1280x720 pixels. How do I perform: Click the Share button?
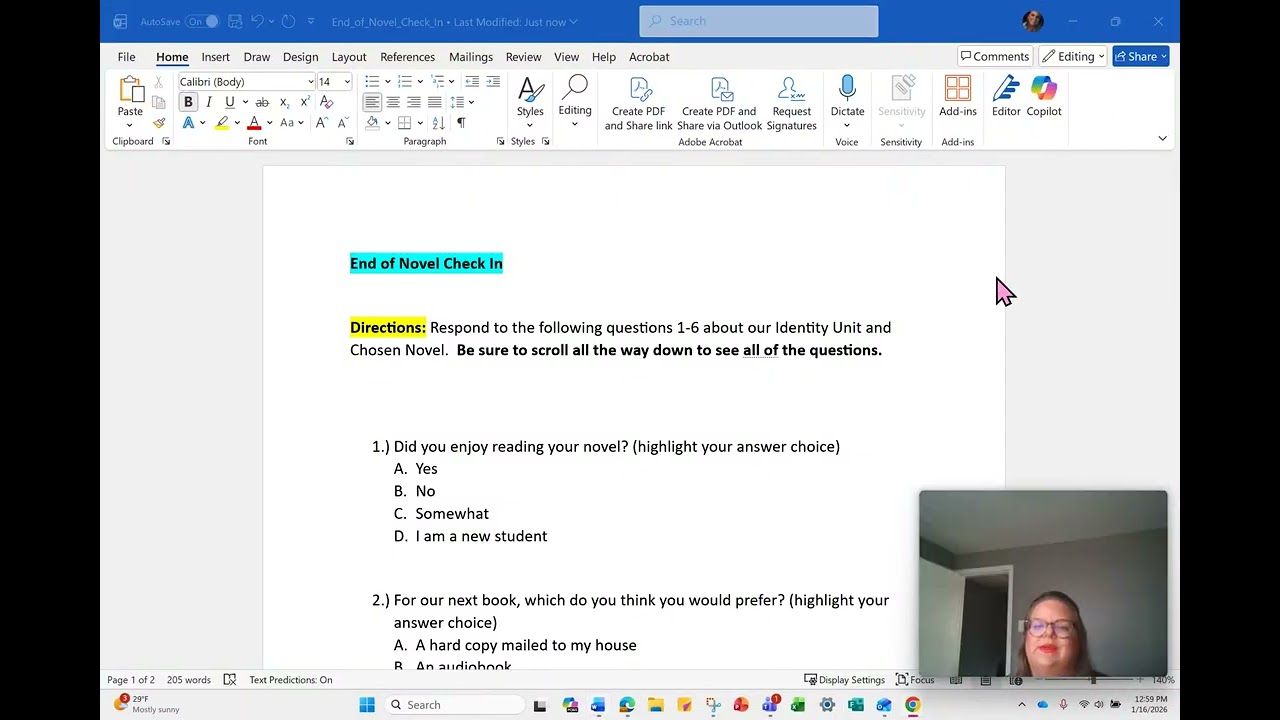coord(1141,57)
